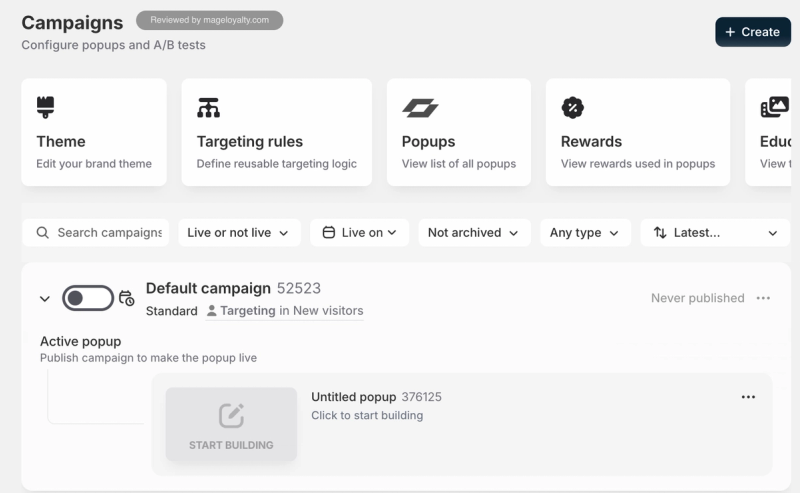Toggle the Default campaign live switch
Screen dimensions: 800x493
[88, 298]
